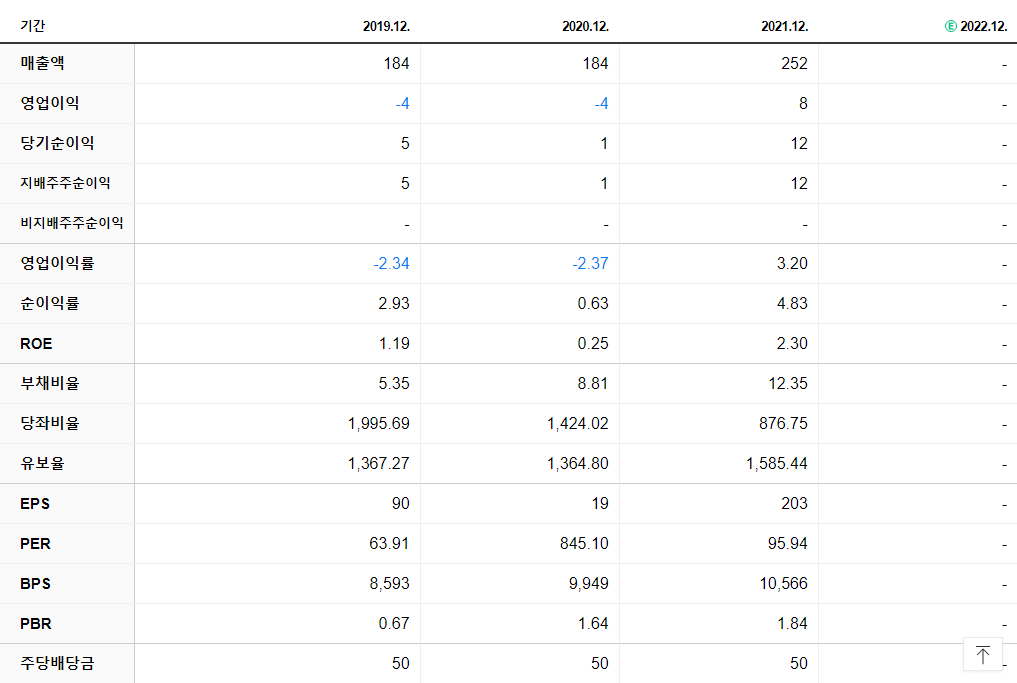
Task: Select the 2021.12. column header
Action: (784, 27)
